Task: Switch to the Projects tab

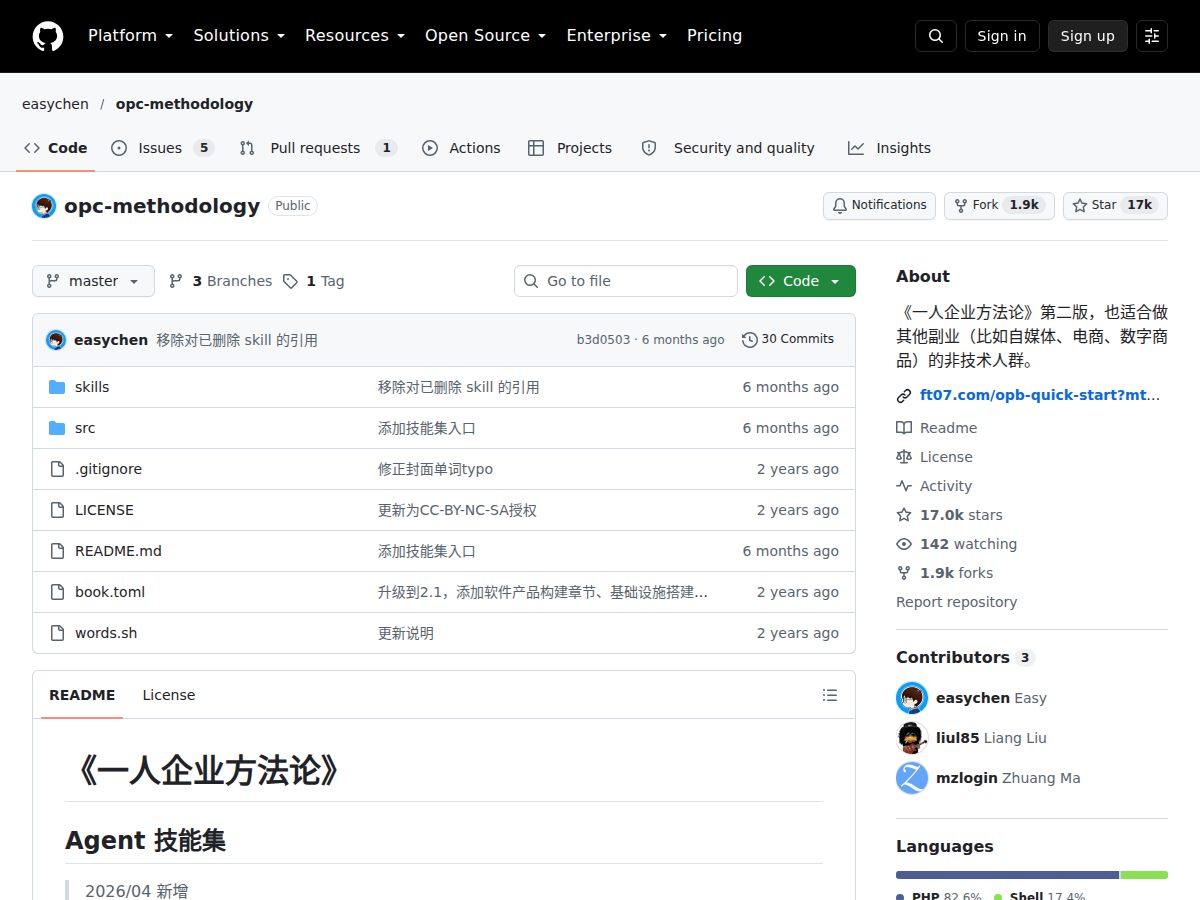Action: (570, 148)
